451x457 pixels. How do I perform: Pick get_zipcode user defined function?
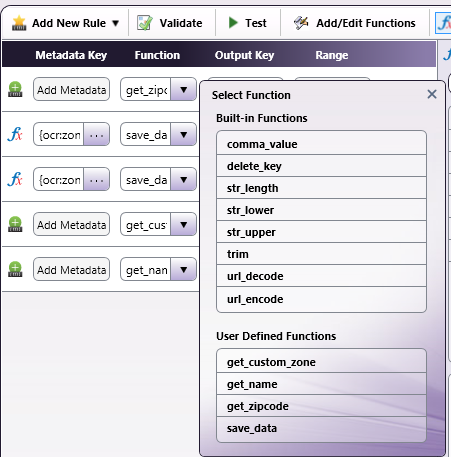[x=321, y=406]
